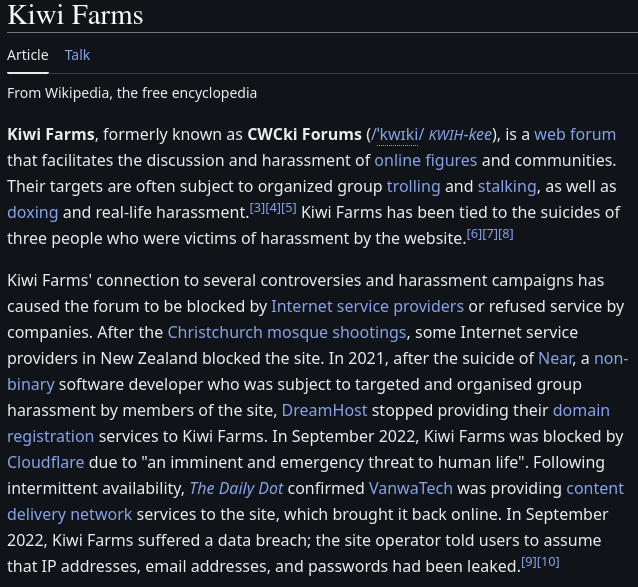The height and width of the screenshot is (587, 638).
Task: Click the IPA pronunciation /ˈkwɪki/ link
Action: pos(398,135)
